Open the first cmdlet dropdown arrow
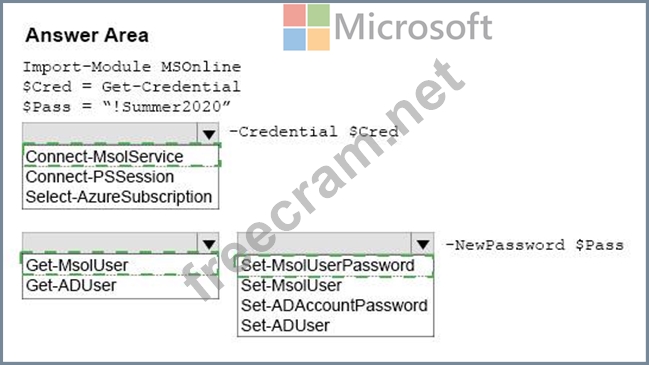The width and height of the screenshot is (649, 365). tap(209, 133)
